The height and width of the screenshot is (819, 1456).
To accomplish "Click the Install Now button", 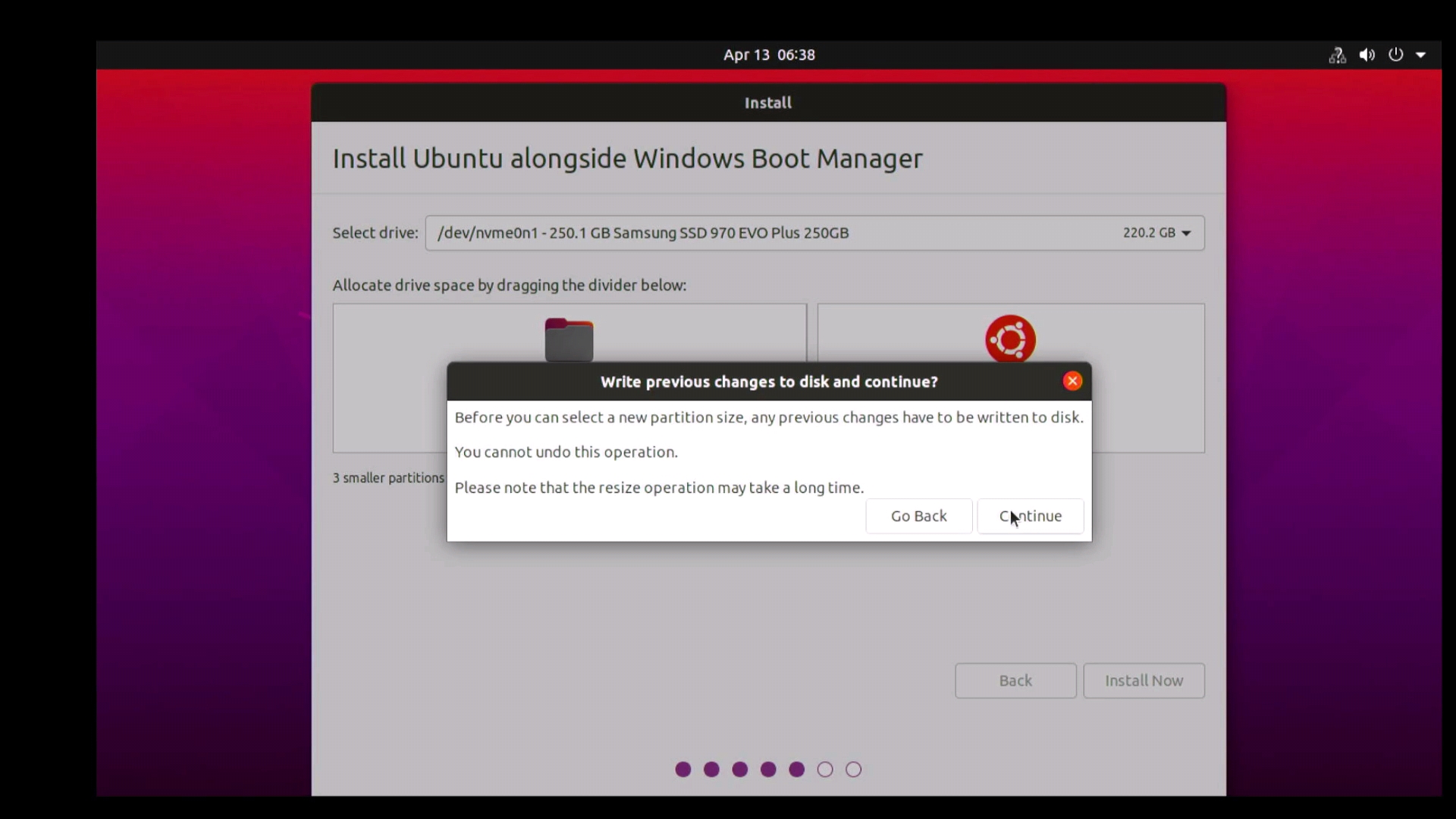I will (x=1144, y=681).
